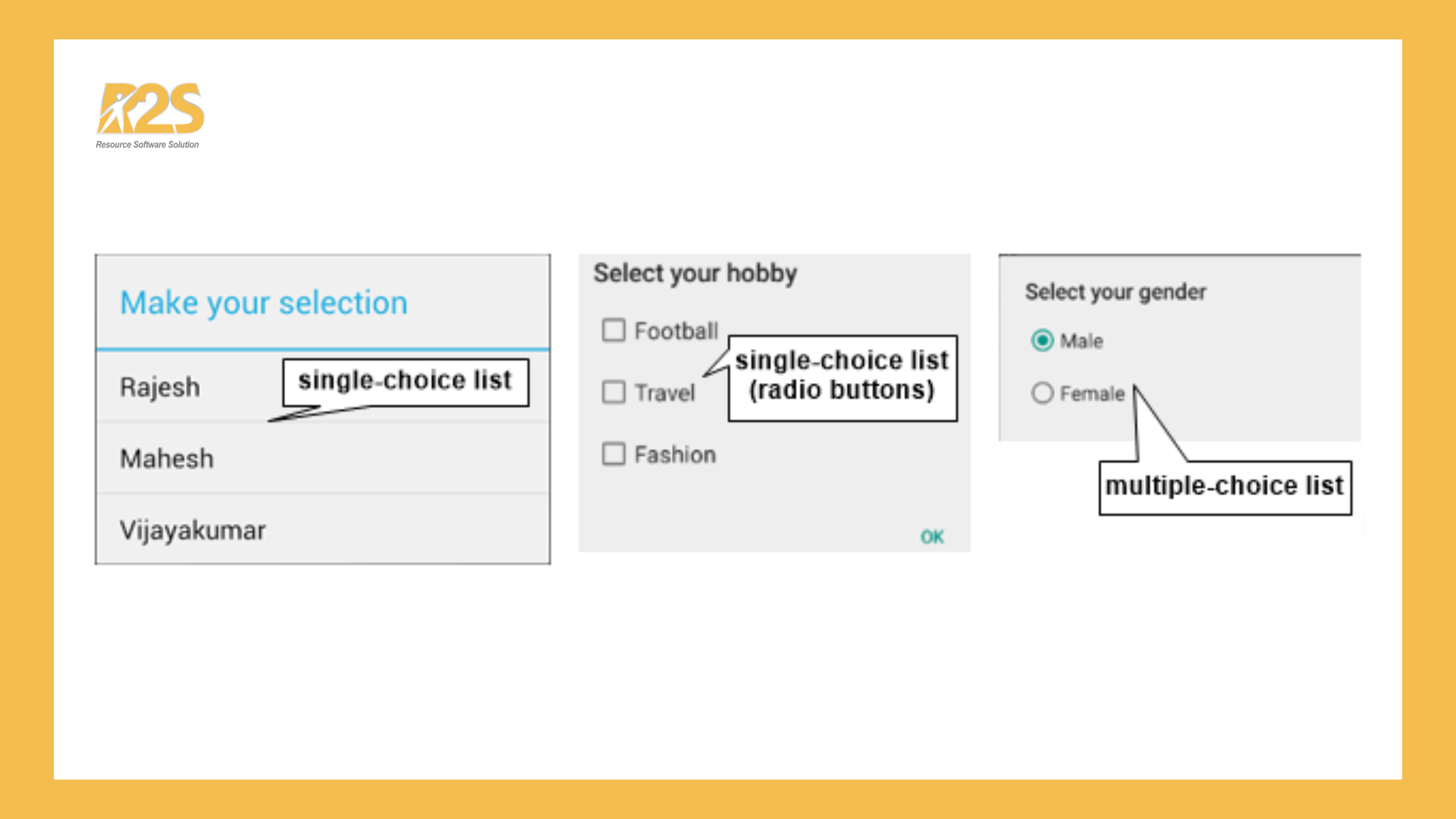Click the Select your hobby heading
The height and width of the screenshot is (819, 1456).
(x=695, y=273)
